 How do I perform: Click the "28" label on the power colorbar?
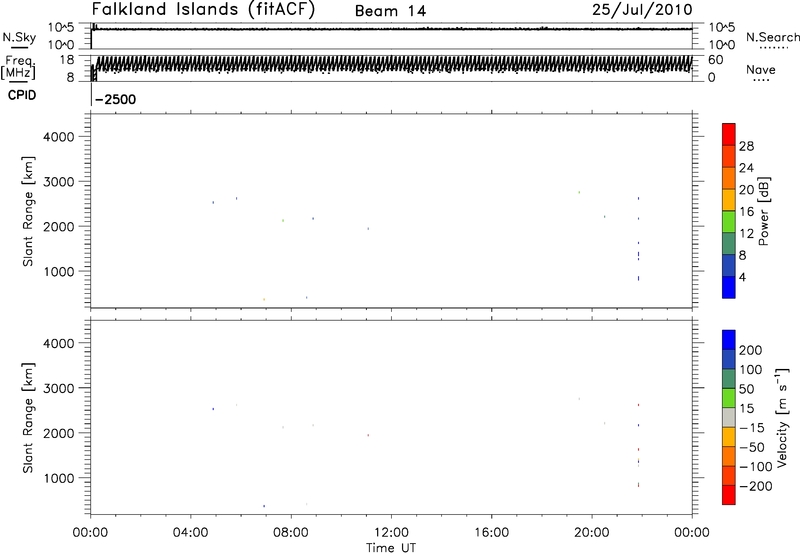[x=746, y=146]
